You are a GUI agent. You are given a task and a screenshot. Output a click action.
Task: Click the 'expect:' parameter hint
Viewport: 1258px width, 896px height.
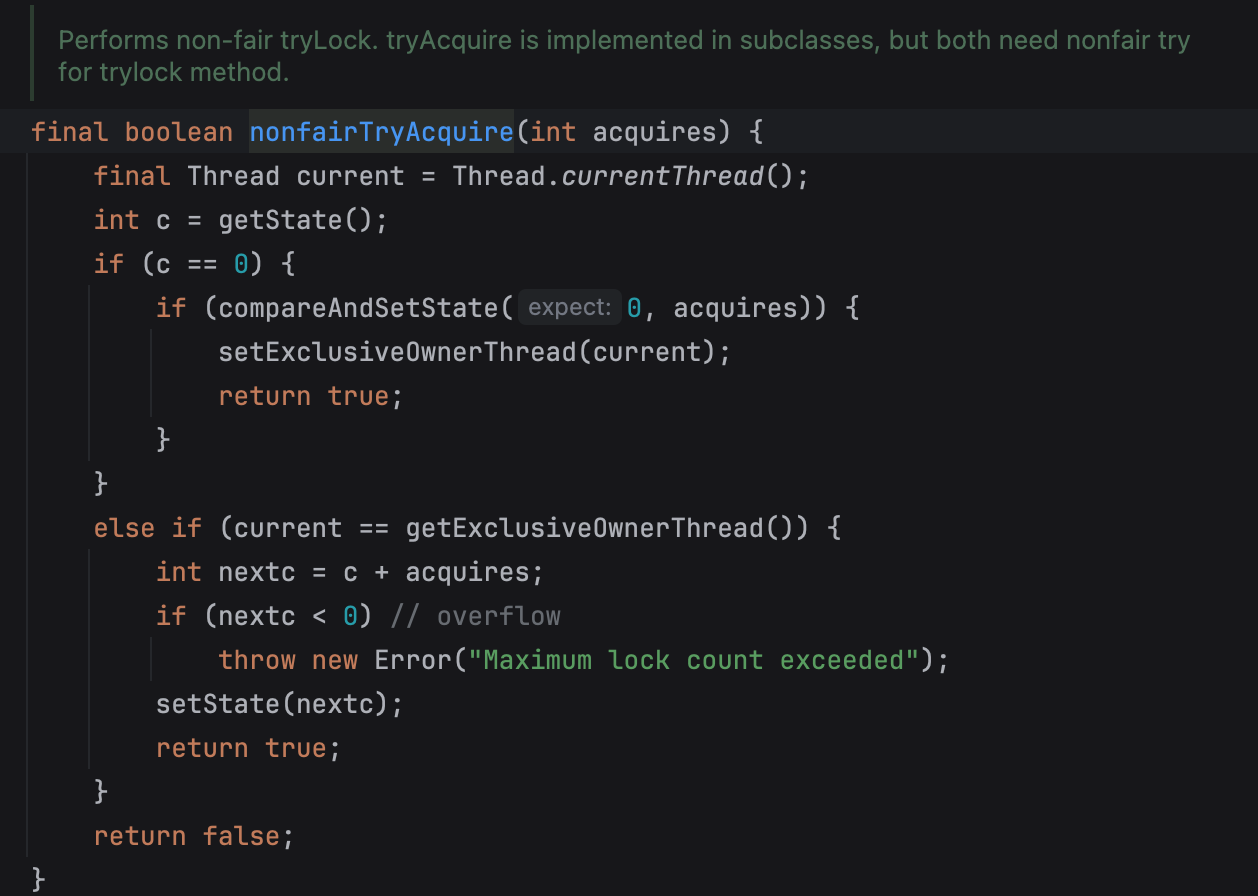[569, 308]
